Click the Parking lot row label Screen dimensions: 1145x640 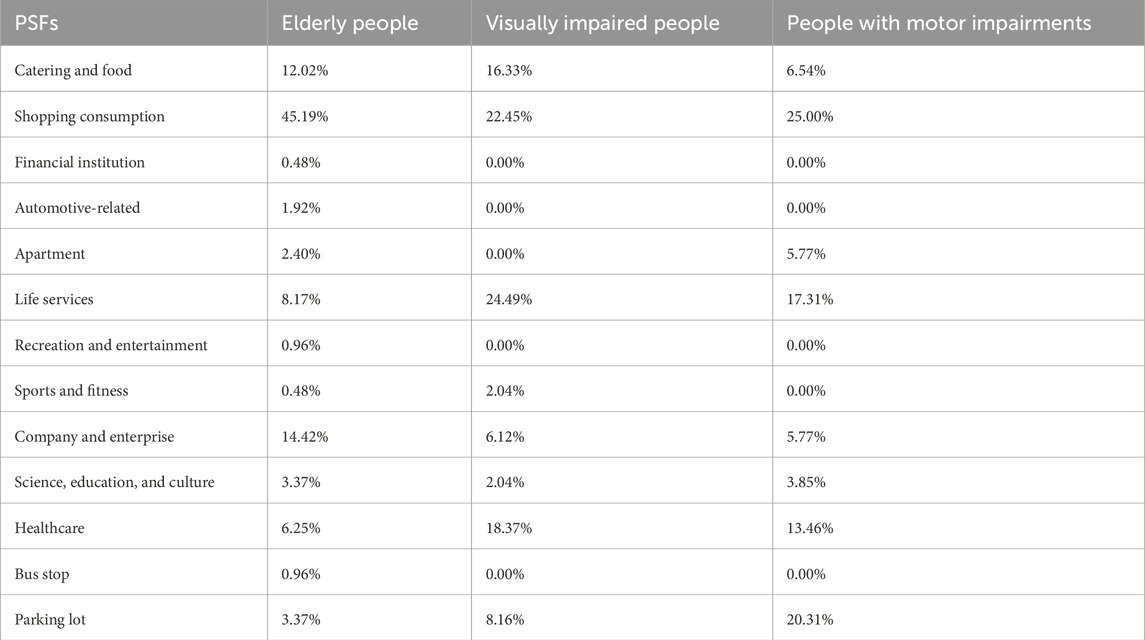click(x=50, y=620)
